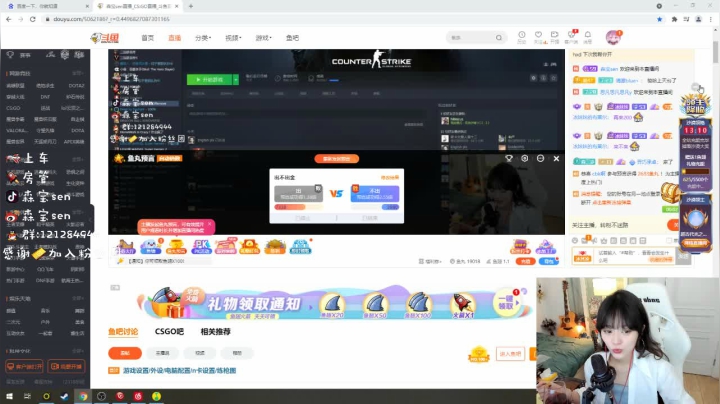Open the 鱼吧 navigation item
720x404 pixels.
[x=292, y=38]
